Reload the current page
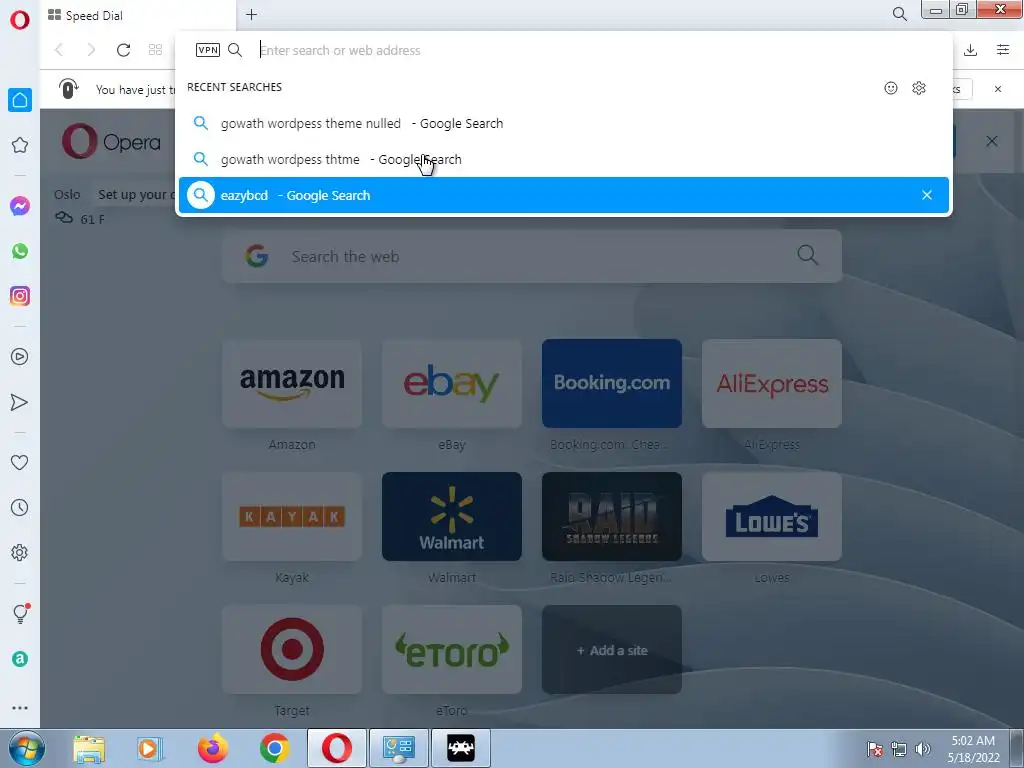 [x=123, y=50]
